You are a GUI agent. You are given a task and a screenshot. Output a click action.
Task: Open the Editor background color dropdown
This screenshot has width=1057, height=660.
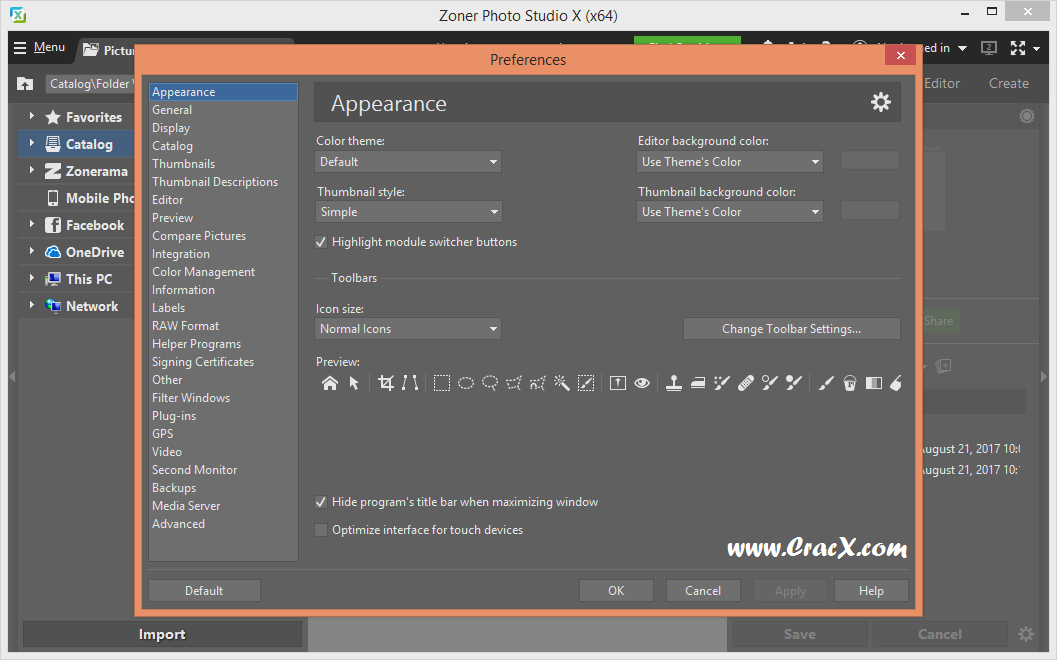pos(729,162)
